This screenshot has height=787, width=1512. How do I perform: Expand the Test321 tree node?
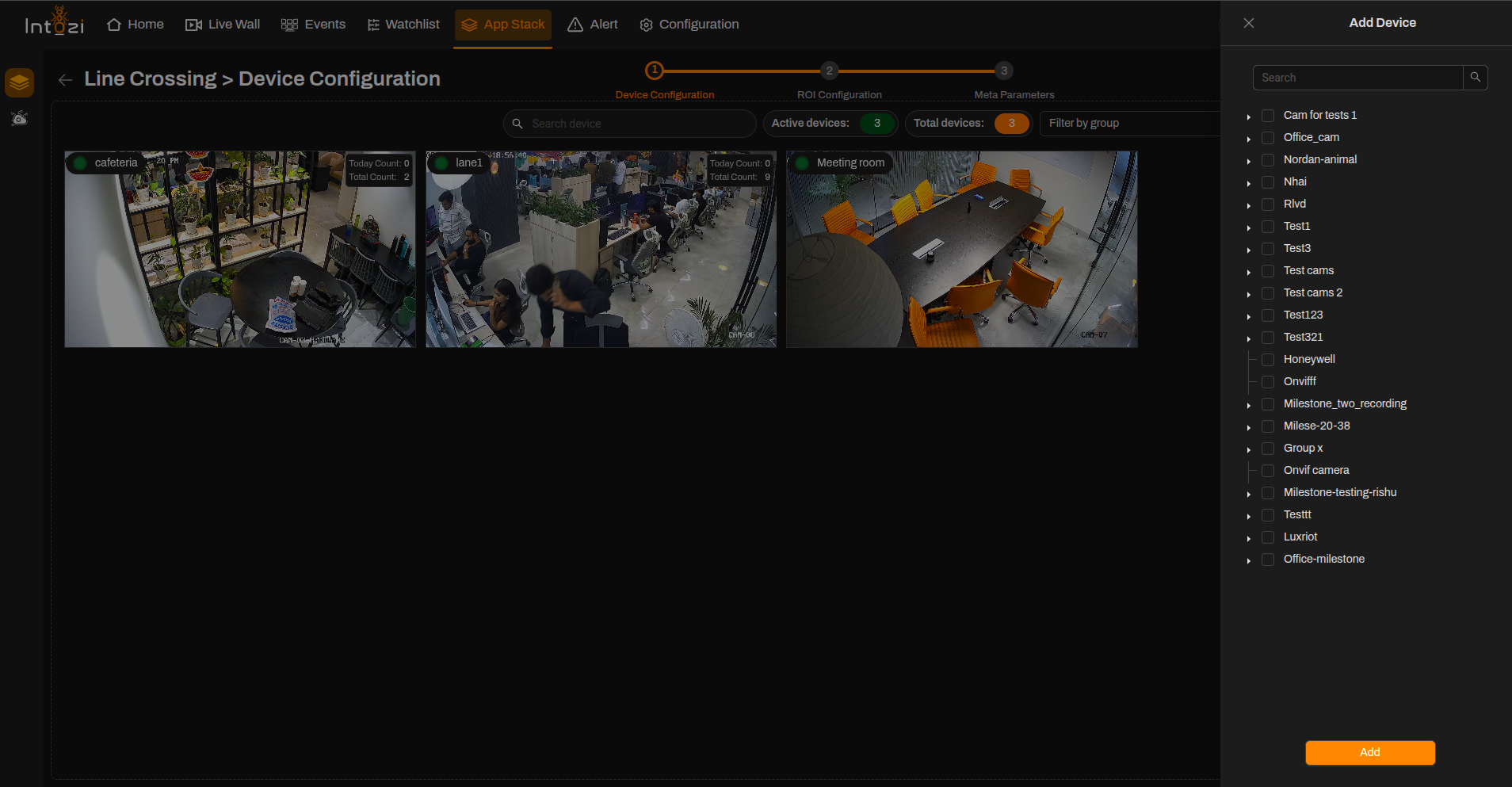click(x=1249, y=338)
